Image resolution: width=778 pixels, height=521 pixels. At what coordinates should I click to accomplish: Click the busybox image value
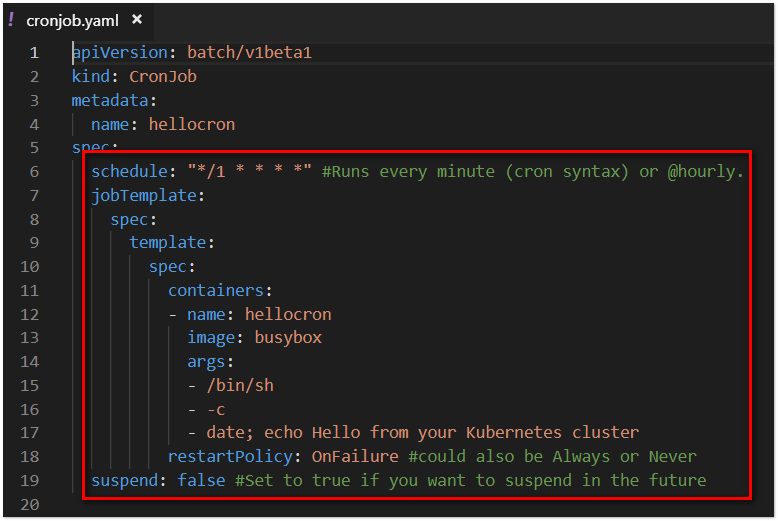point(288,338)
